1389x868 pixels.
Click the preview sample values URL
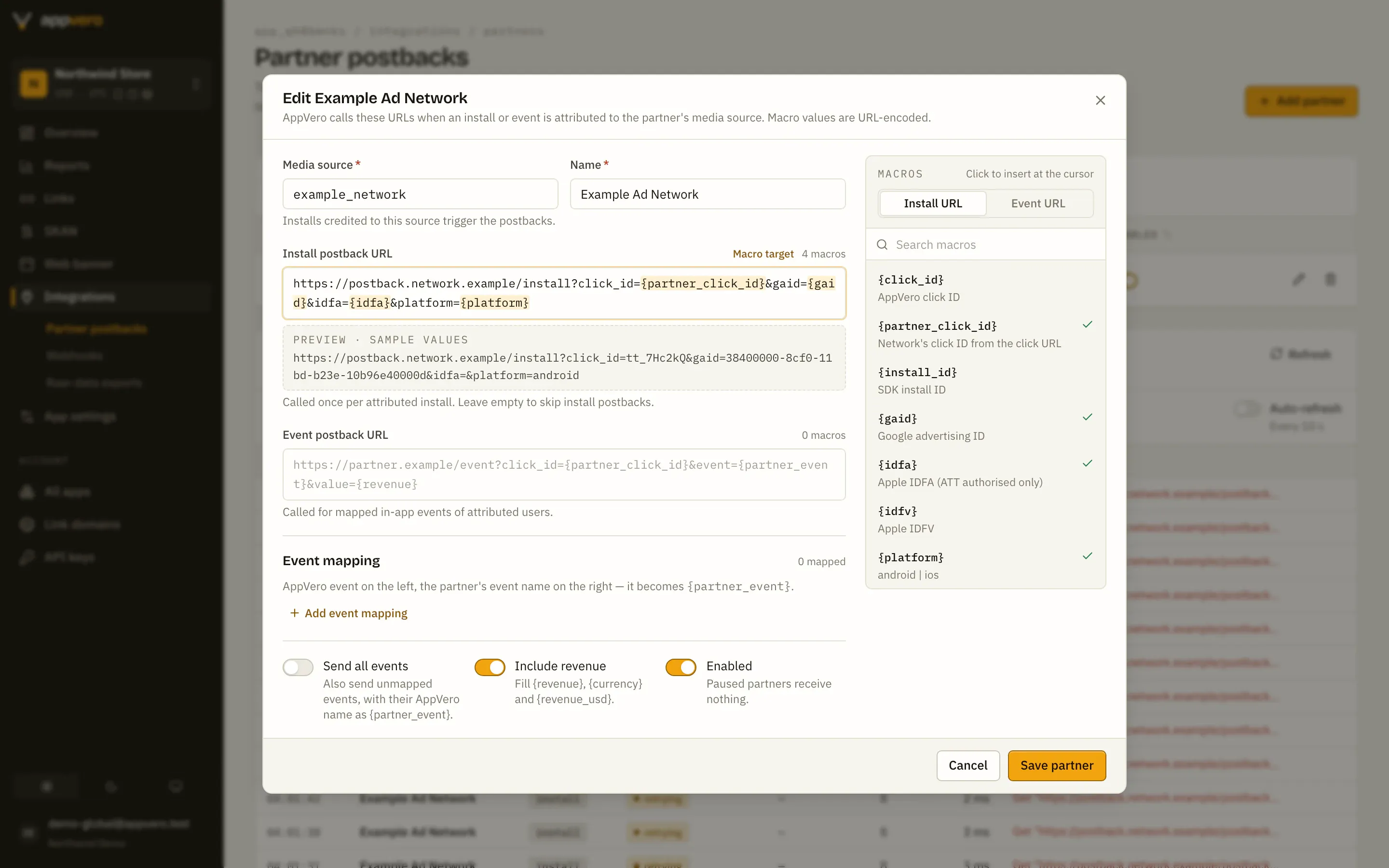click(562, 366)
